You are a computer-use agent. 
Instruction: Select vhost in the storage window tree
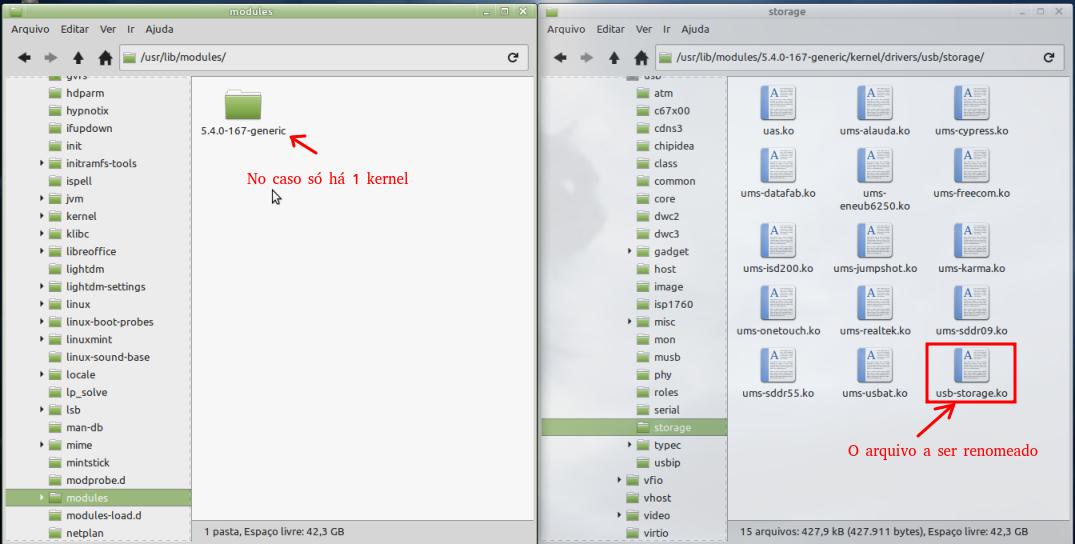(657, 498)
